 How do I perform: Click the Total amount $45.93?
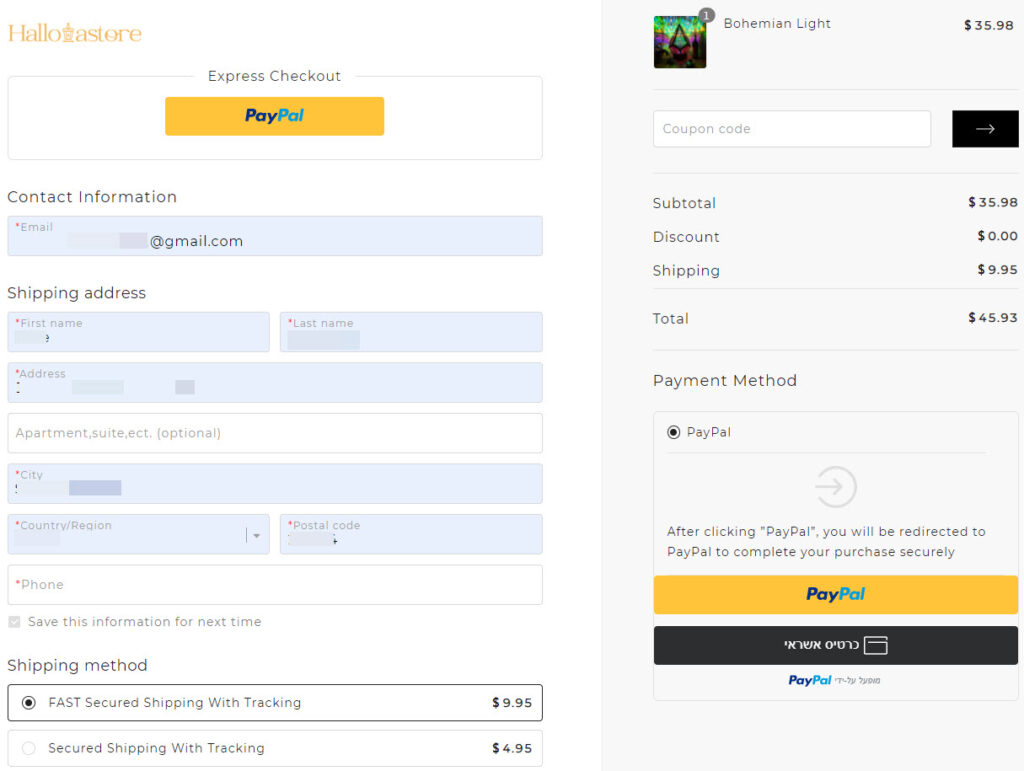tap(993, 318)
